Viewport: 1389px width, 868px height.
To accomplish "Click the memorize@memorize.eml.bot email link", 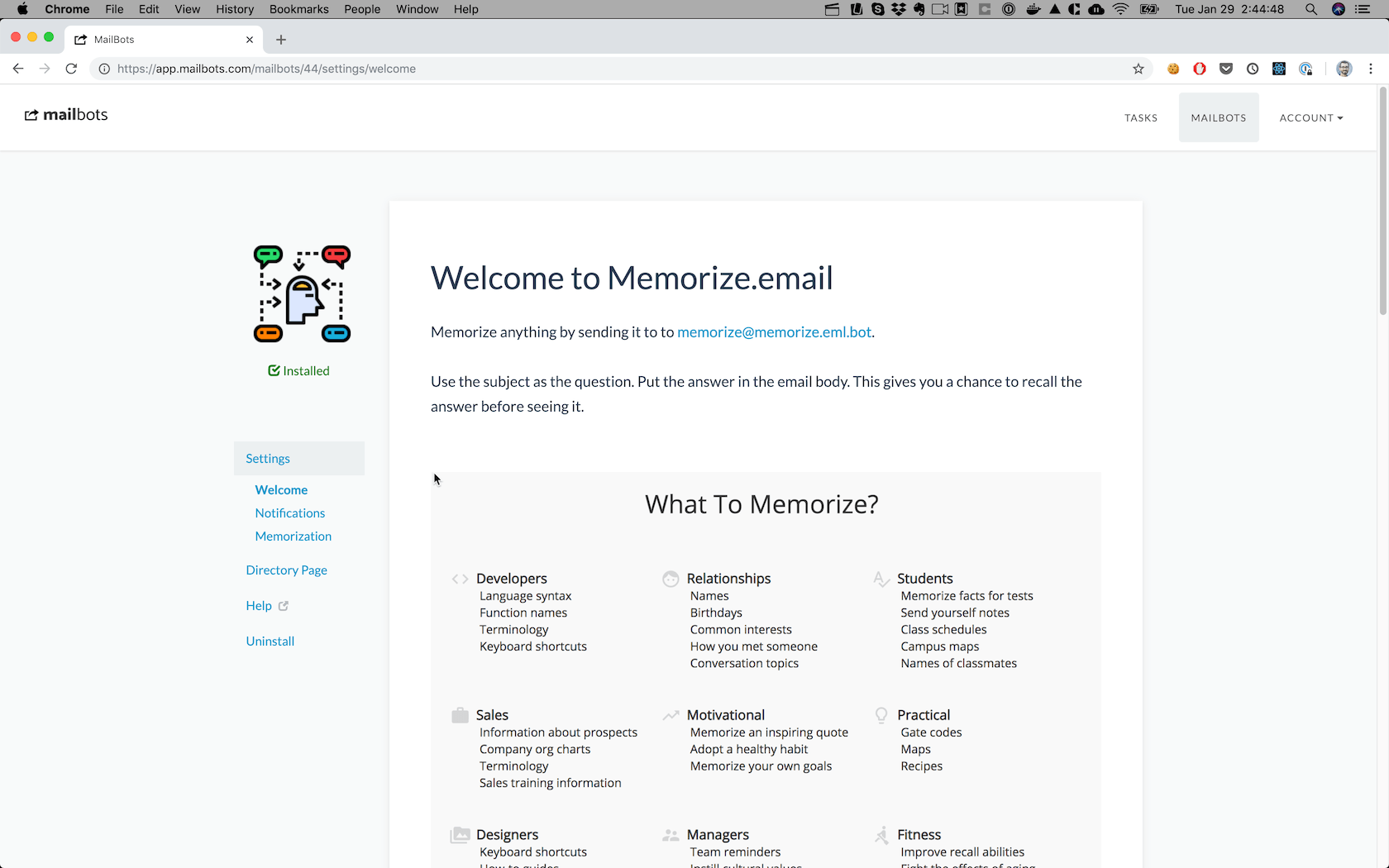I will [x=775, y=332].
